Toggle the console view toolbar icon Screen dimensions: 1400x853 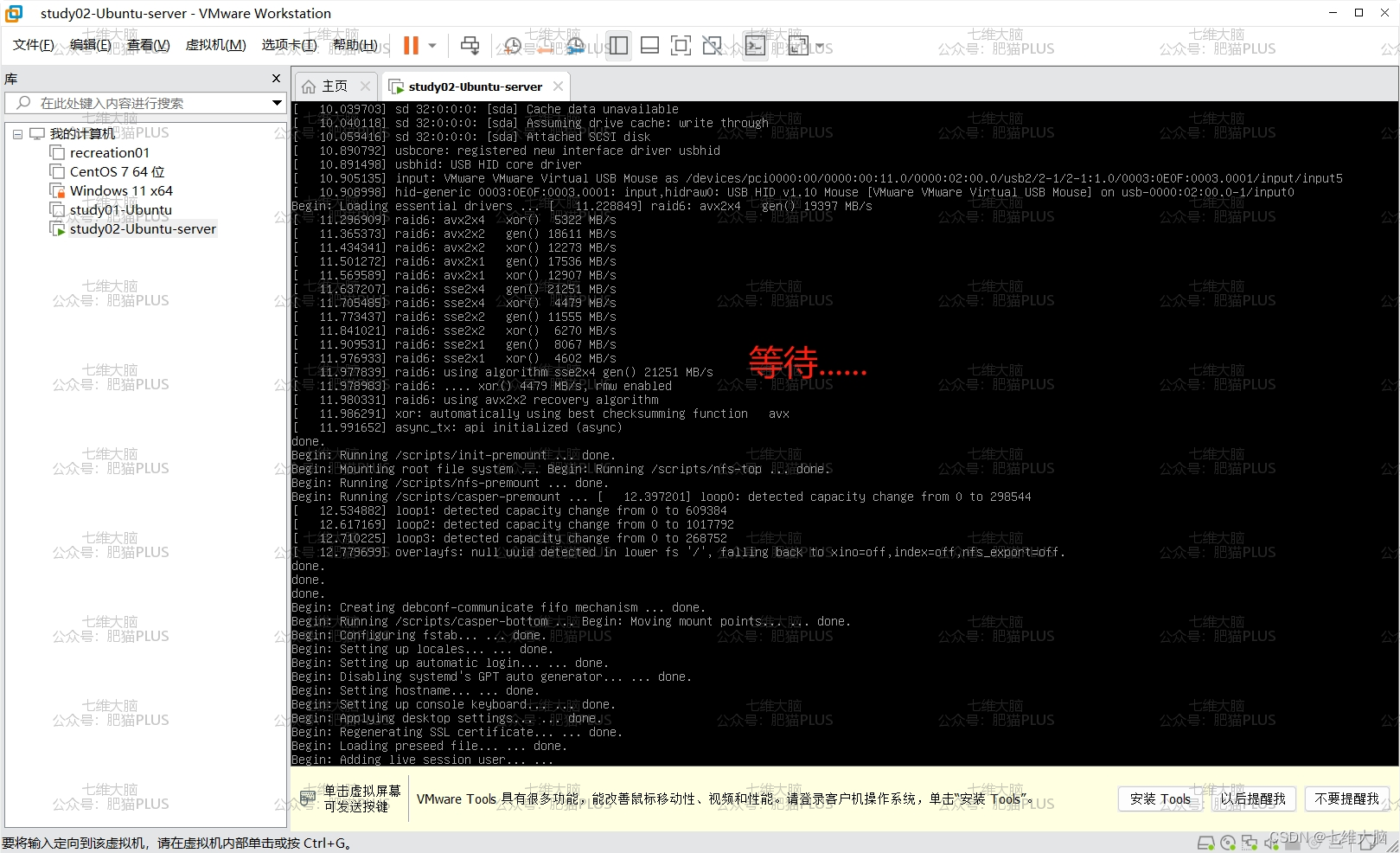point(755,46)
